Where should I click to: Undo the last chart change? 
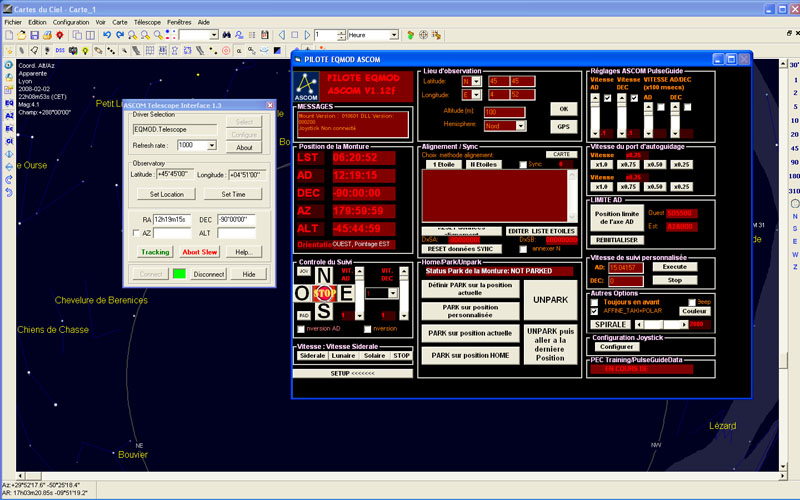(107, 35)
